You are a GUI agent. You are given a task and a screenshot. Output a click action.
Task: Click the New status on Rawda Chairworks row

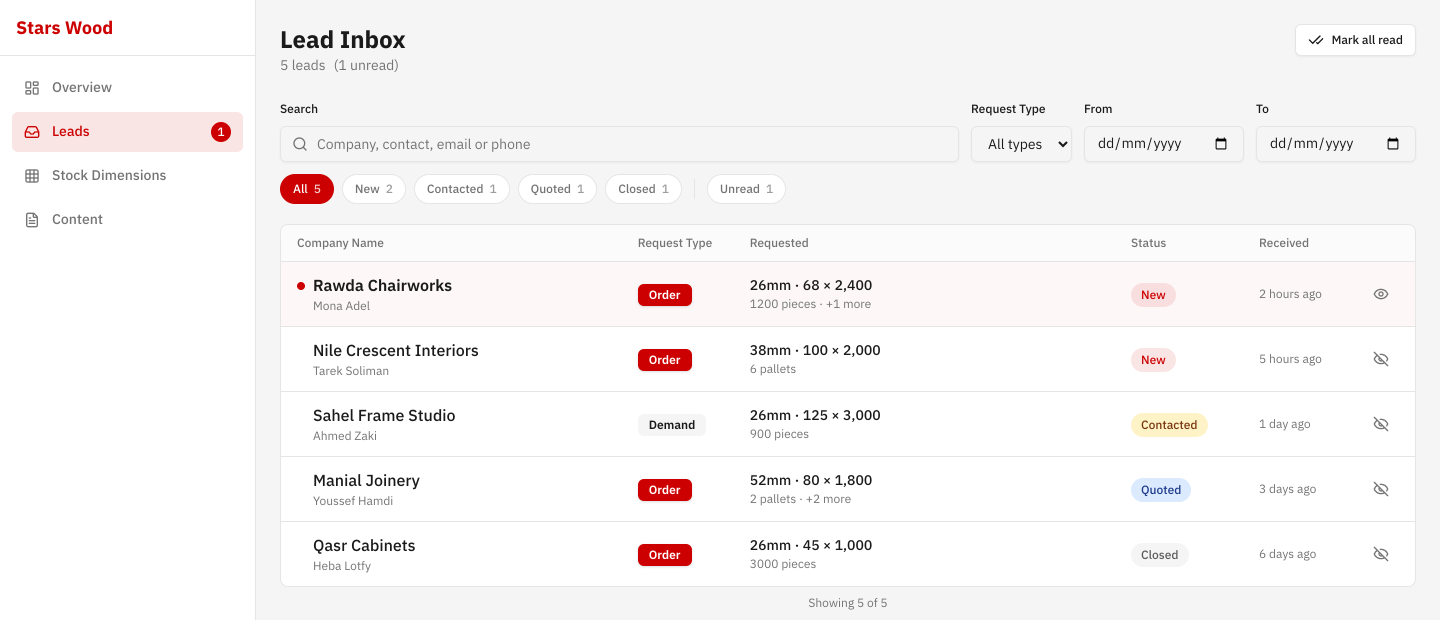pyautogui.click(x=1153, y=295)
